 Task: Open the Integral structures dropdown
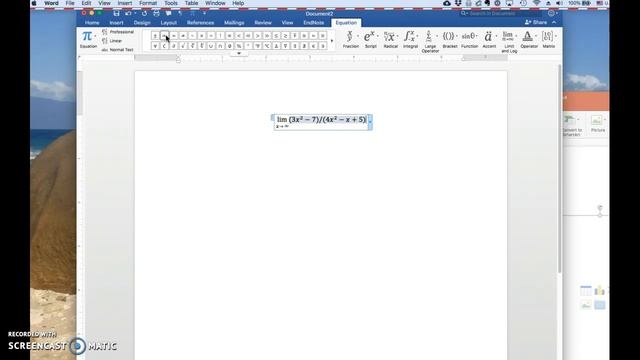pos(410,40)
